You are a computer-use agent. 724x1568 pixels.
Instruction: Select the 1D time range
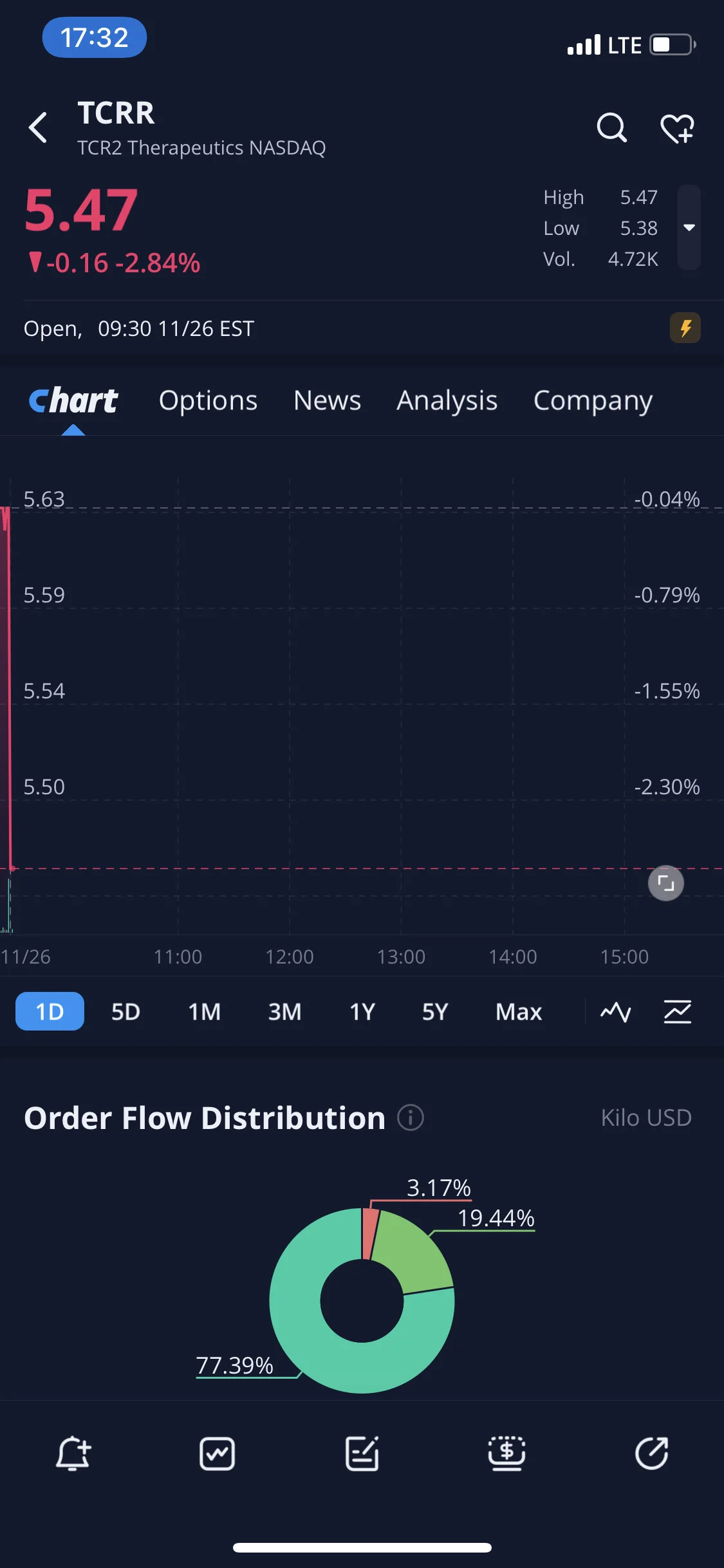(x=50, y=1011)
